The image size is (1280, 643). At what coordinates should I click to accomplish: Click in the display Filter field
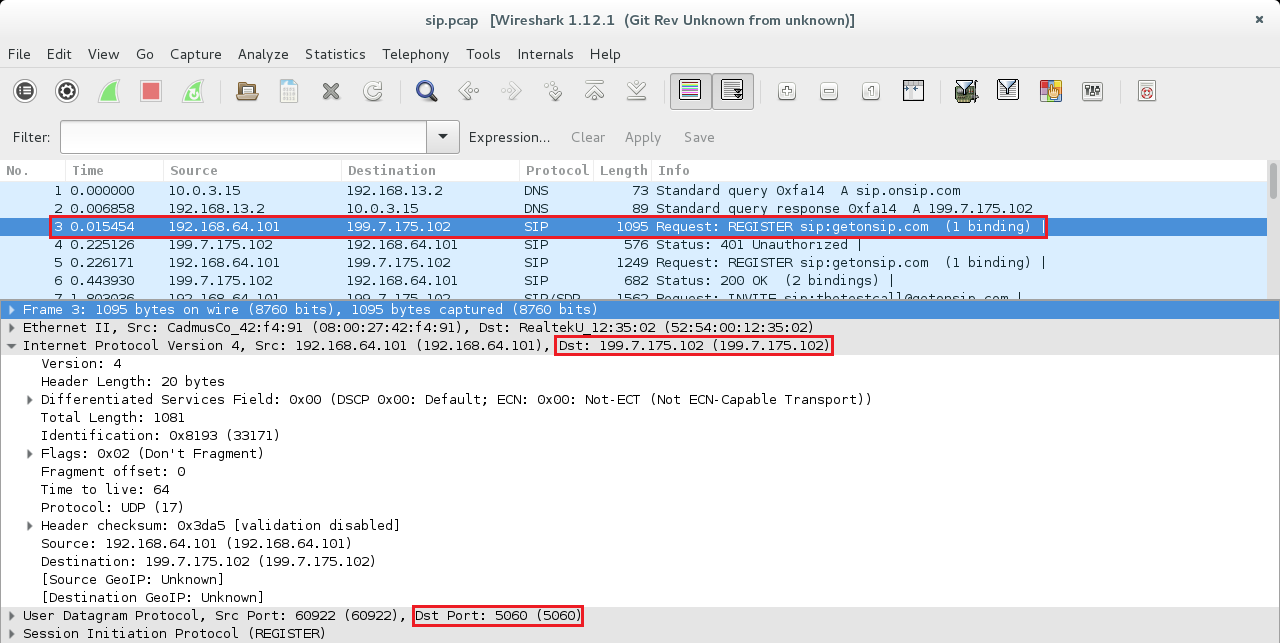point(244,137)
